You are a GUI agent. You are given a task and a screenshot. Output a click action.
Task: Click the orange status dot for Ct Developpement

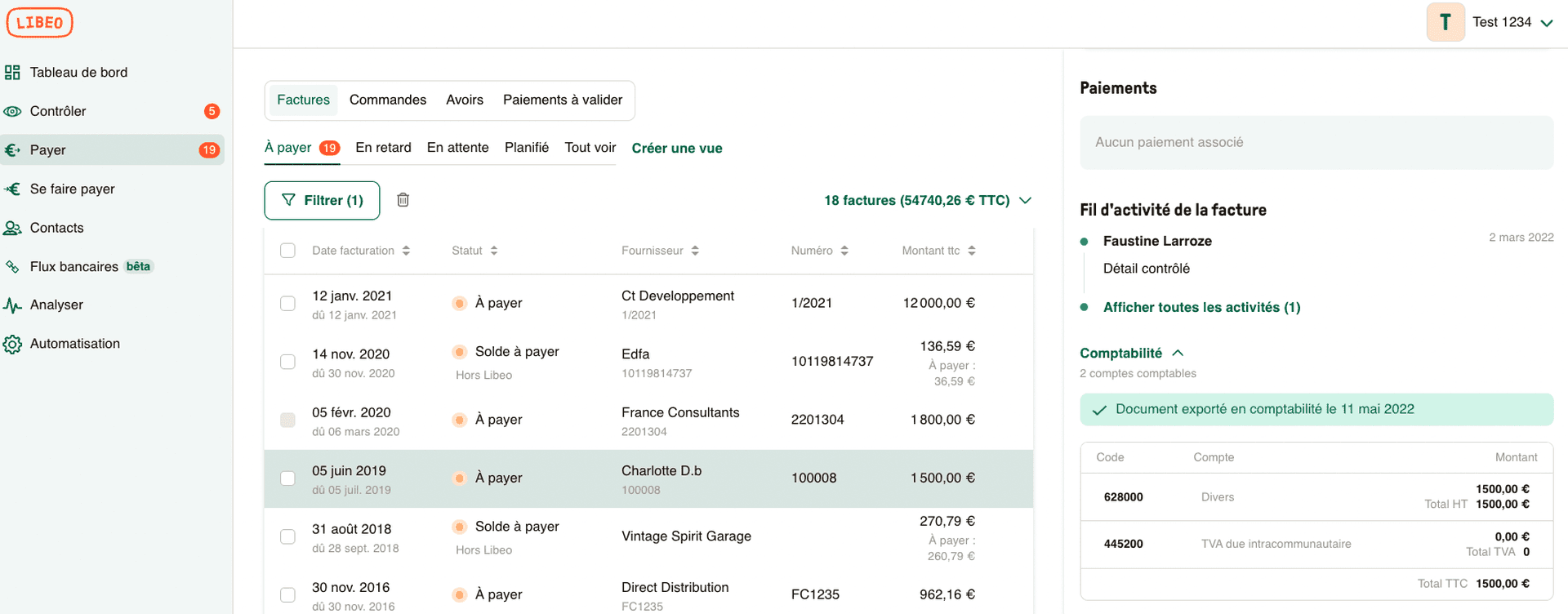[x=460, y=303]
